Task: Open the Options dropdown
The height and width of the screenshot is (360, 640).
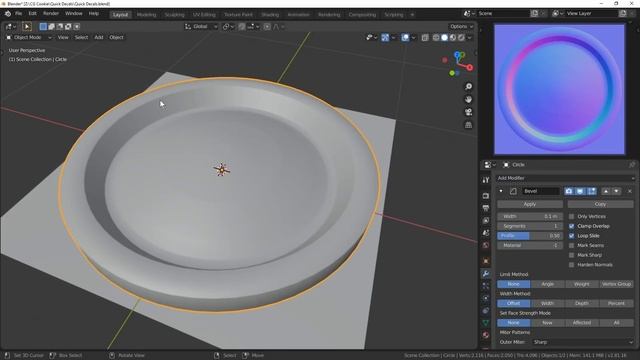Action: (x=462, y=27)
